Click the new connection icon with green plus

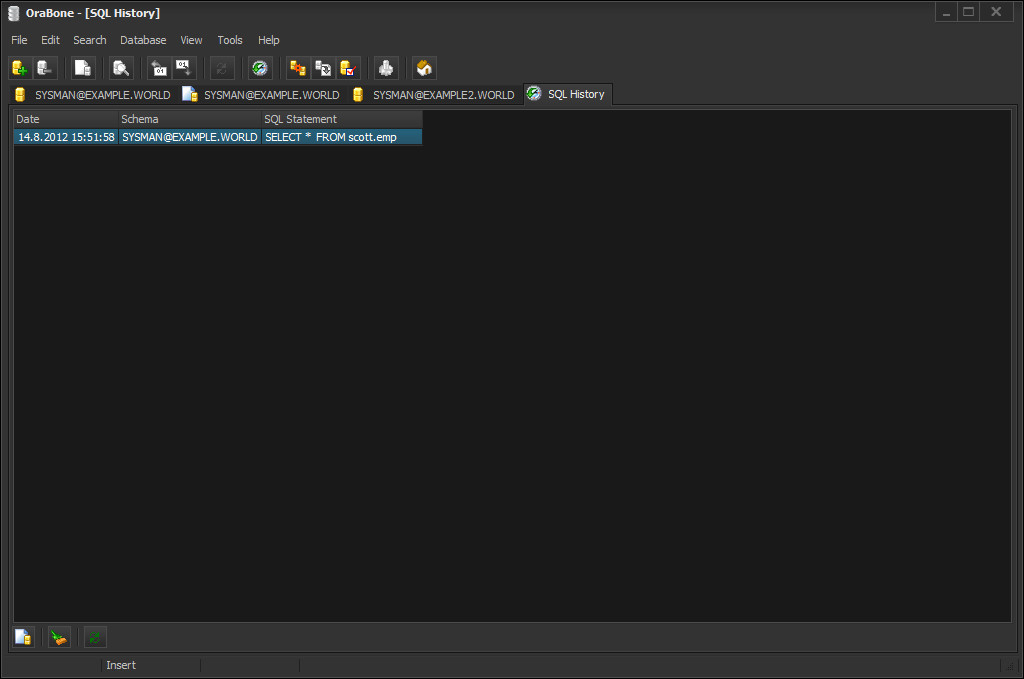(x=20, y=68)
